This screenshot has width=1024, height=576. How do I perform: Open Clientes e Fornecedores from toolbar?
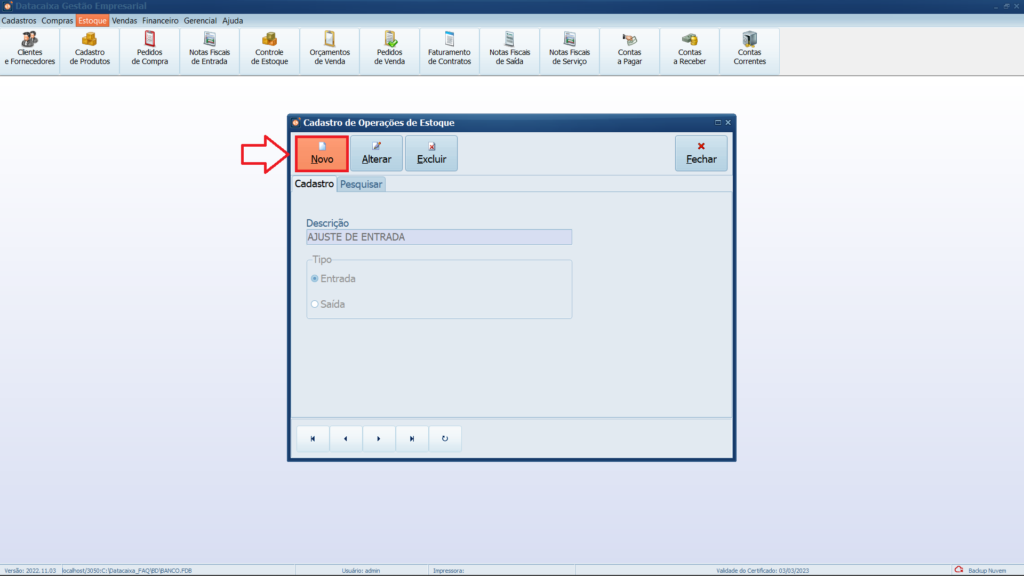point(30,49)
